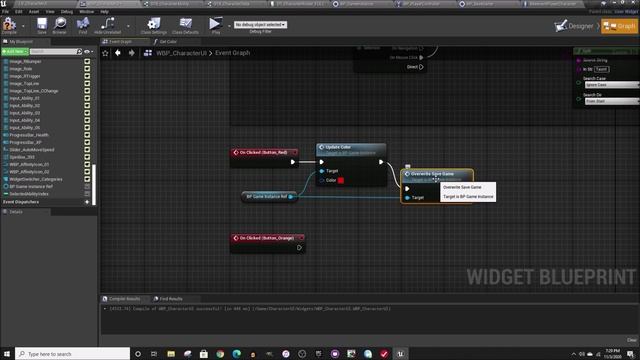The width and height of the screenshot is (640, 360).
Task: Open the Debug menu
Action: point(67,12)
